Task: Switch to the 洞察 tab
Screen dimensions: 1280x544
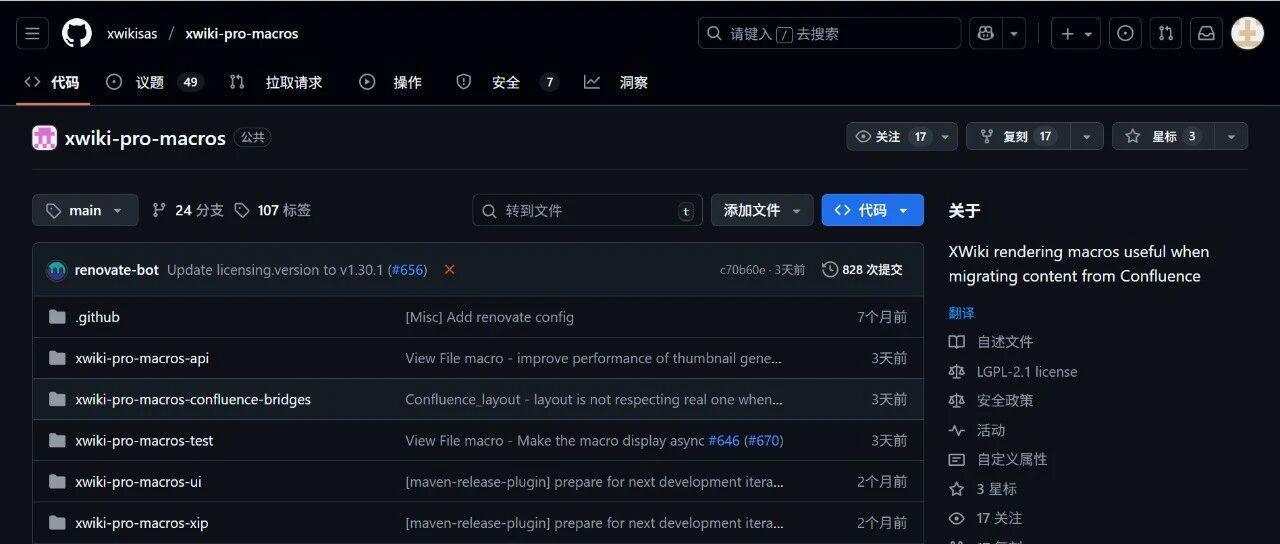Action: pyautogui.click(x=617, y=82)
